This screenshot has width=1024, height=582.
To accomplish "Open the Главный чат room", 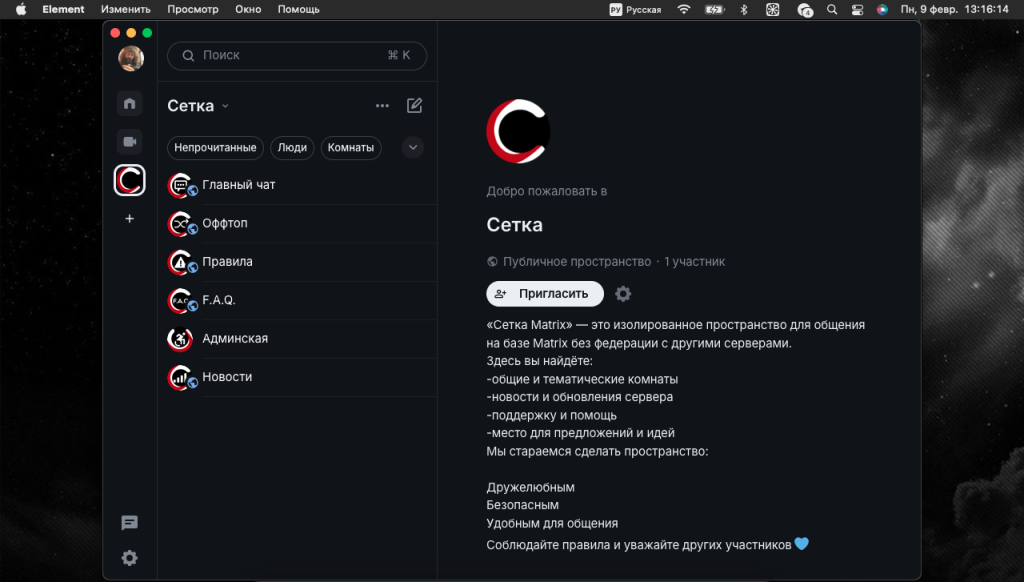I will click(238, 185).
